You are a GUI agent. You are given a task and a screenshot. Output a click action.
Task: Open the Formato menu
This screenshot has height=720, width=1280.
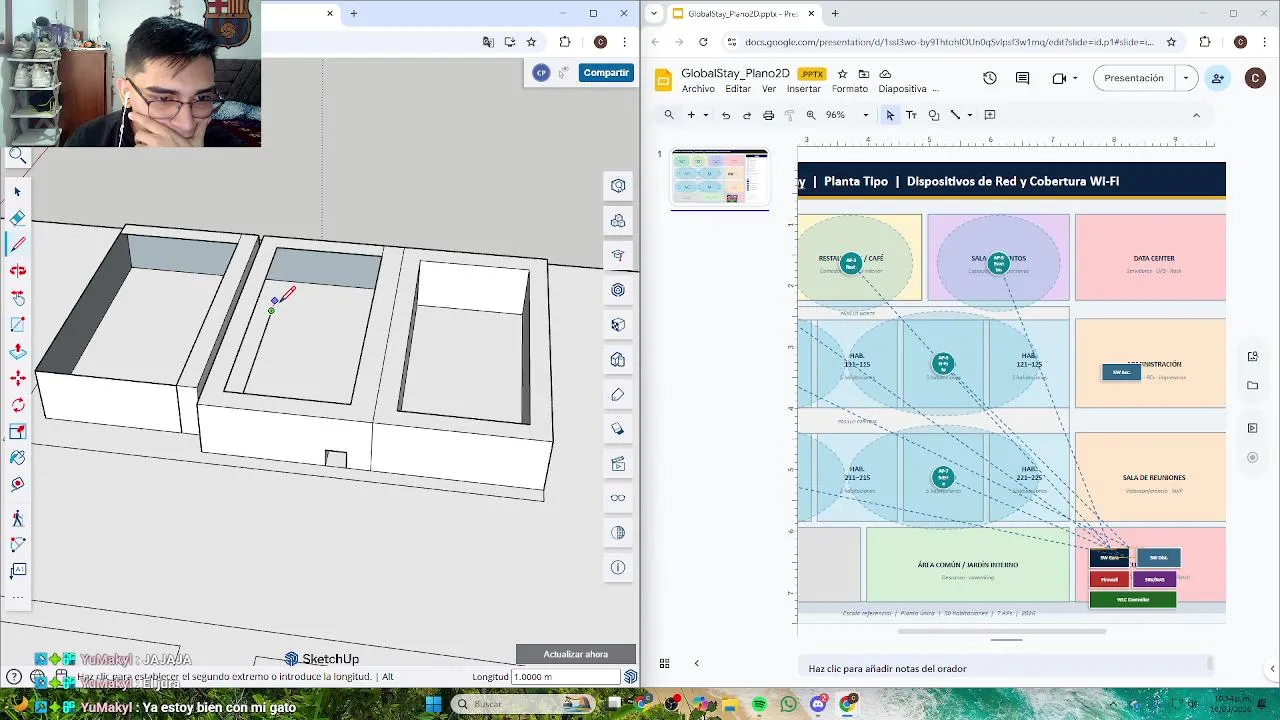click(849, 89)
